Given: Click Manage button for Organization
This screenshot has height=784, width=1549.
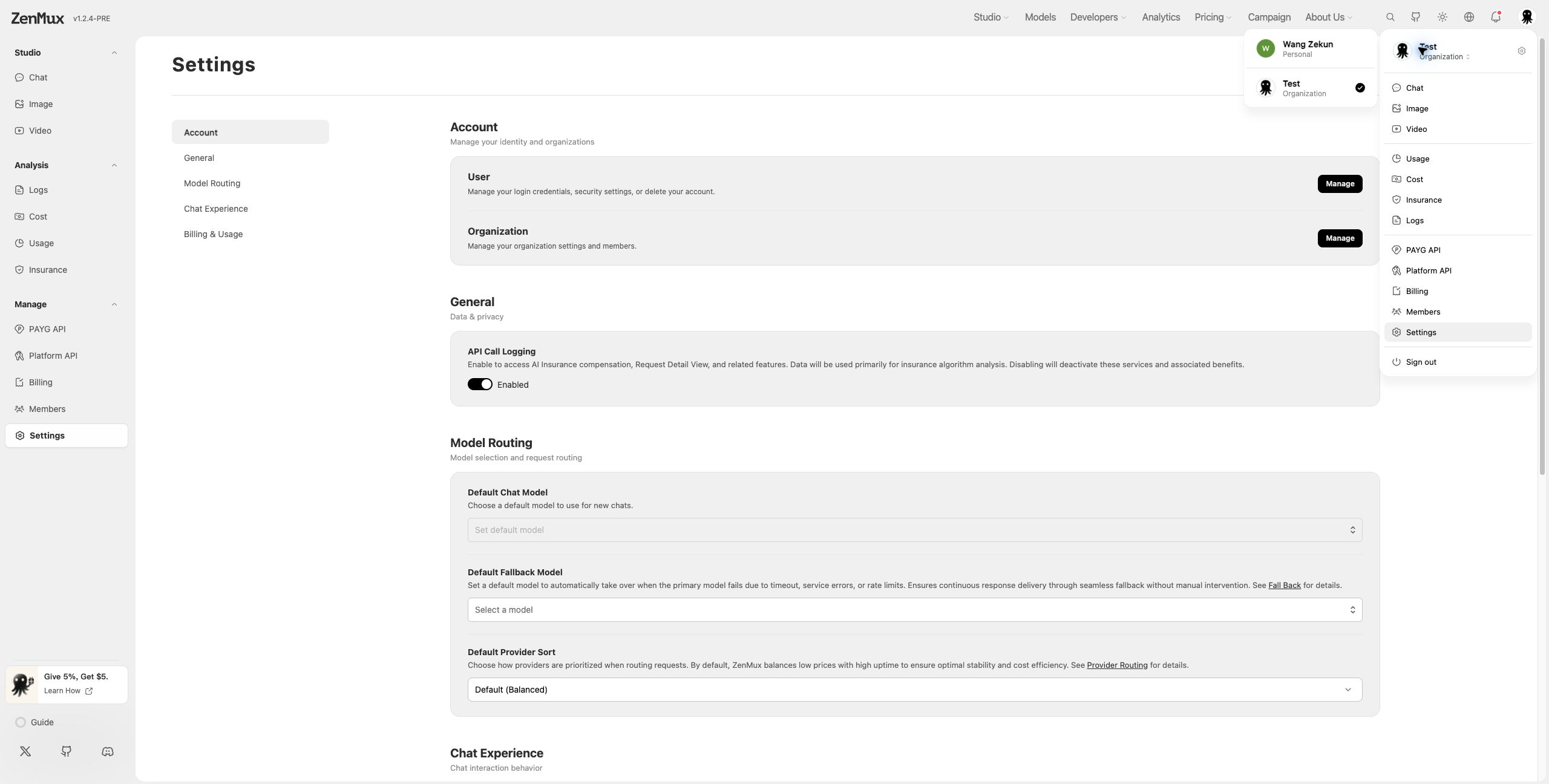Looking at the screenshot, I should [1340, 238].
